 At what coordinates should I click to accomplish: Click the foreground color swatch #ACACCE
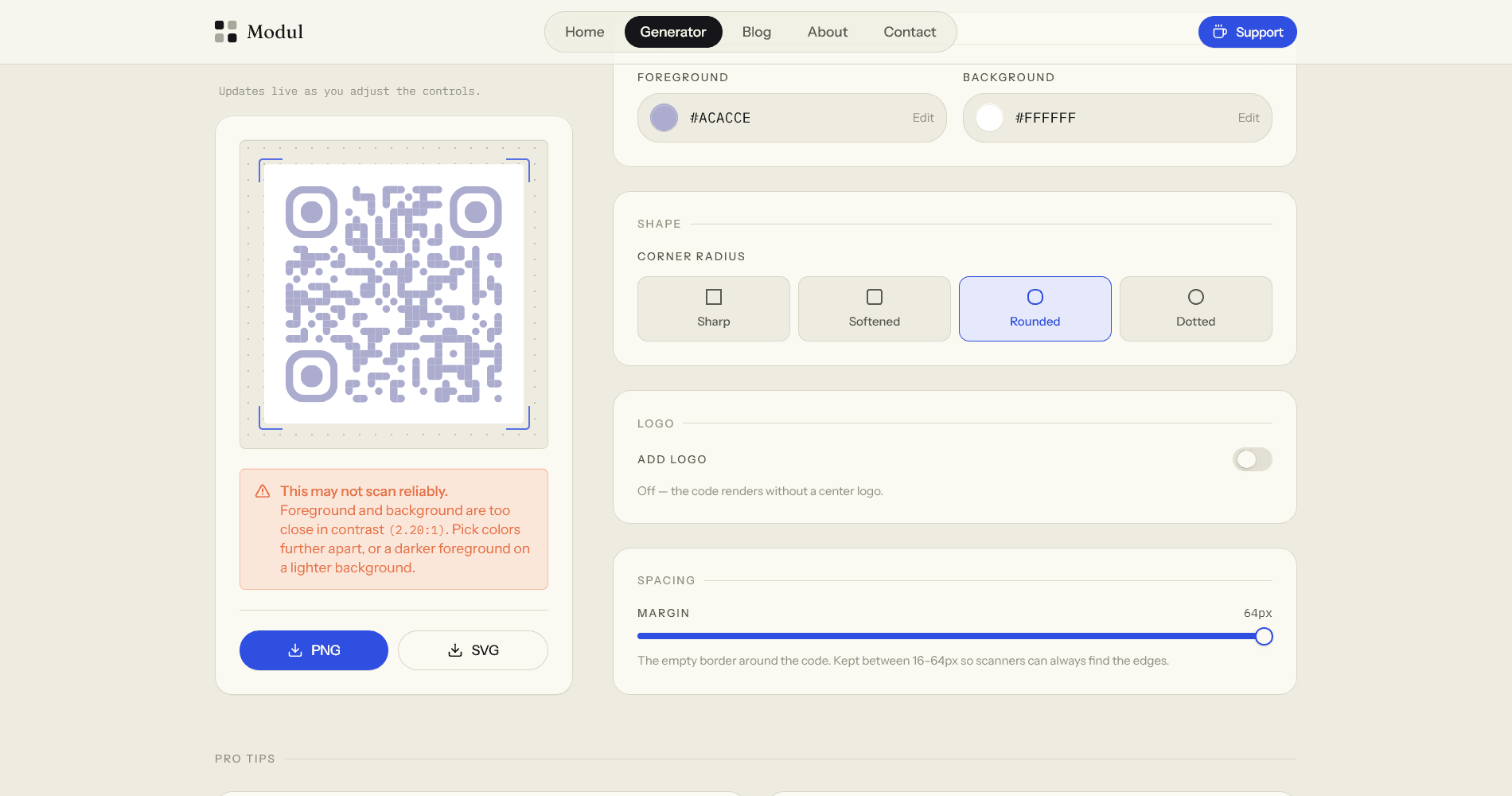tap(664, 118)
